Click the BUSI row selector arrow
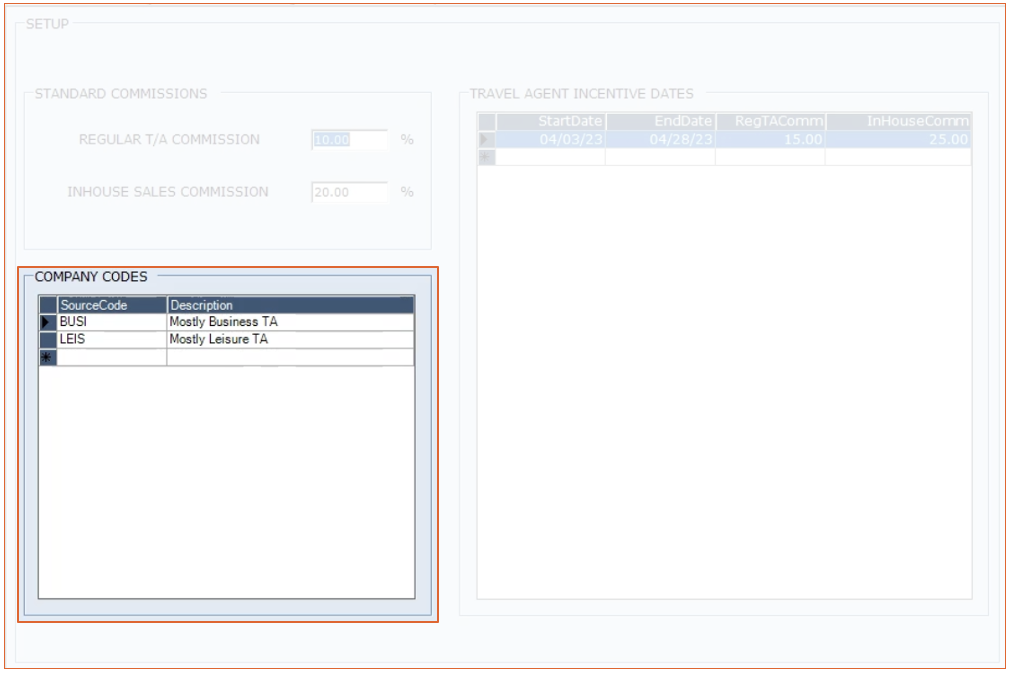 coord(47,322)
